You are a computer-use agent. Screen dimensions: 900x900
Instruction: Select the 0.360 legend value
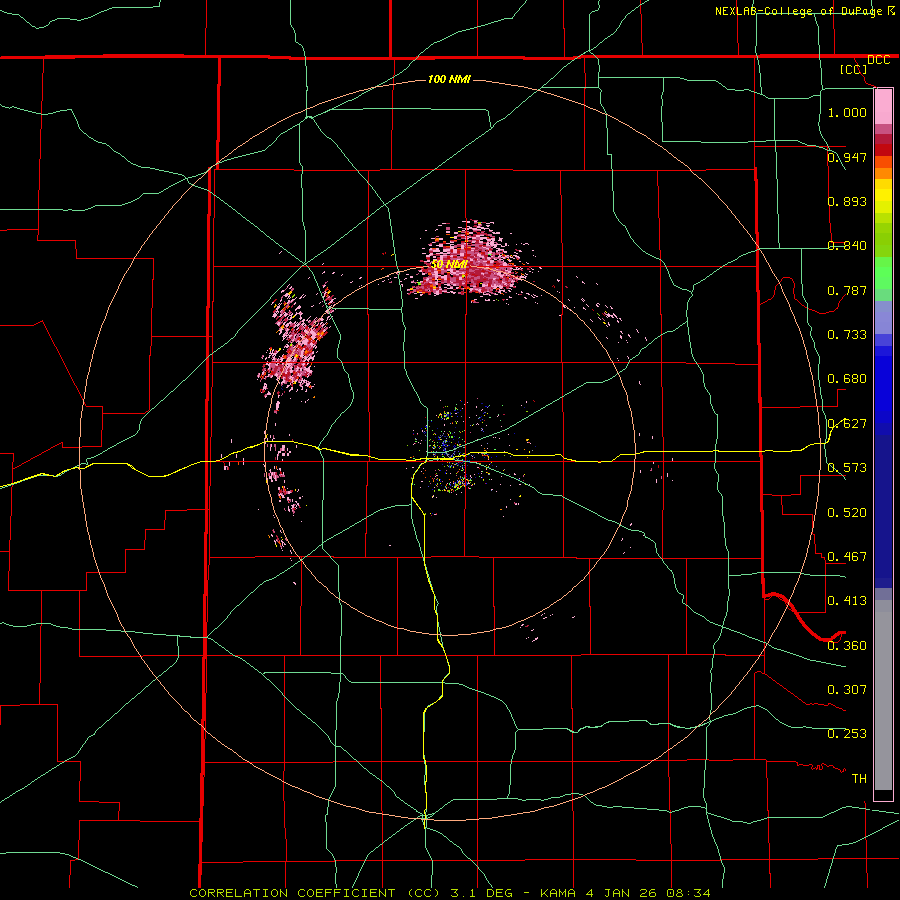[847, 645]
